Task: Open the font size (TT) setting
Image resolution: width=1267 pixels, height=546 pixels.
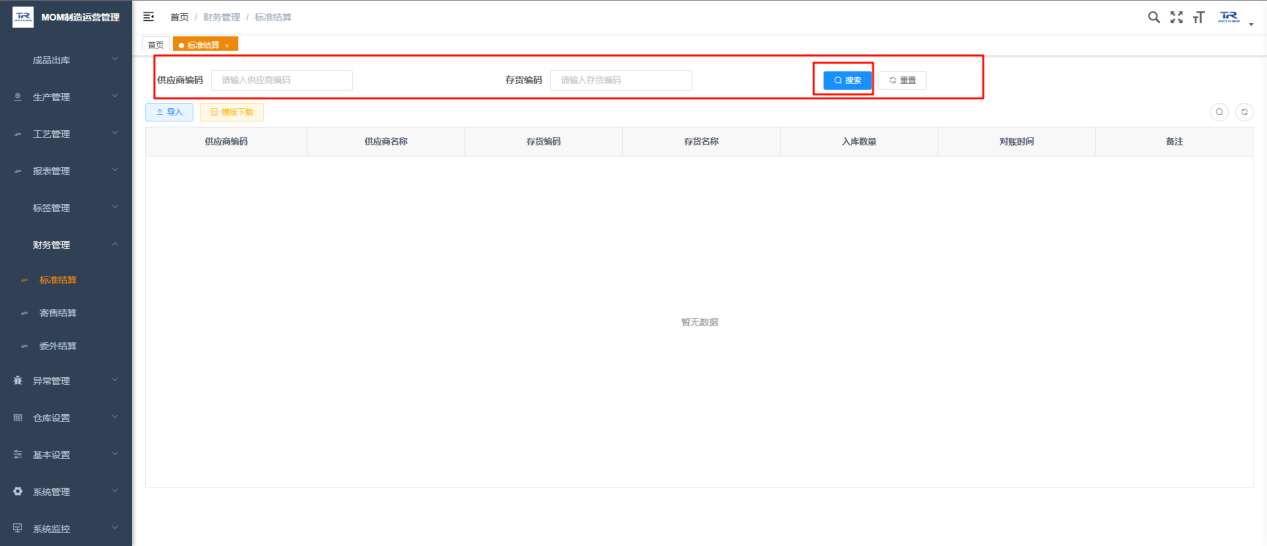Action: (1198, 17)
